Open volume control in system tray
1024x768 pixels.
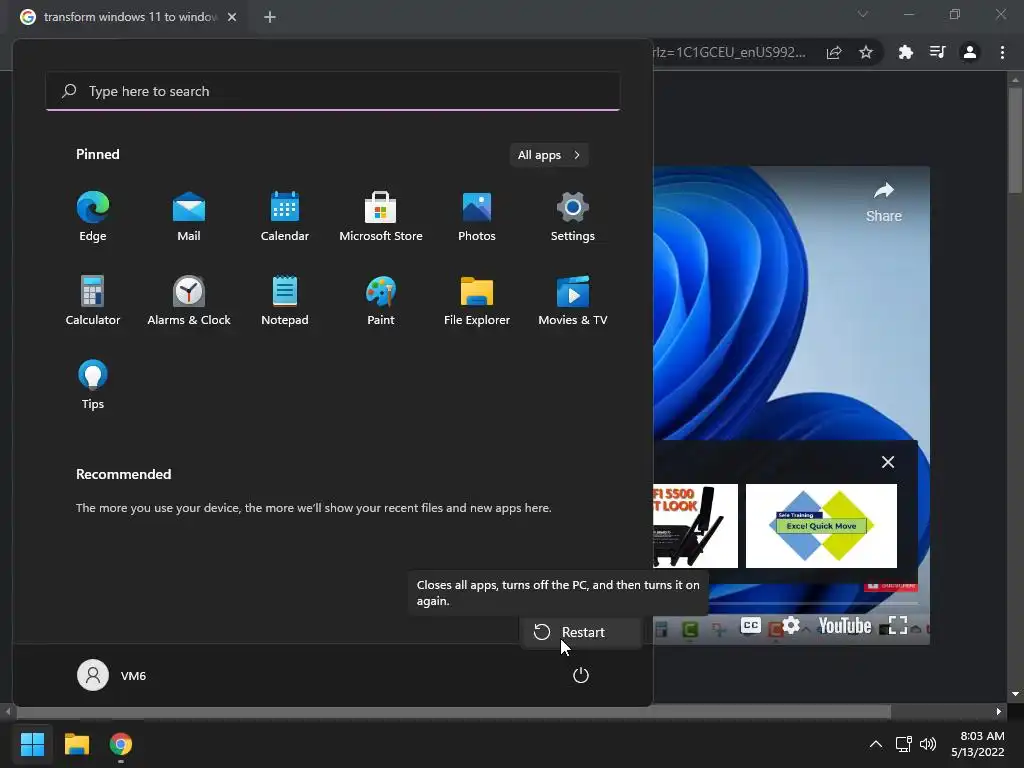(x=927, y=744)
